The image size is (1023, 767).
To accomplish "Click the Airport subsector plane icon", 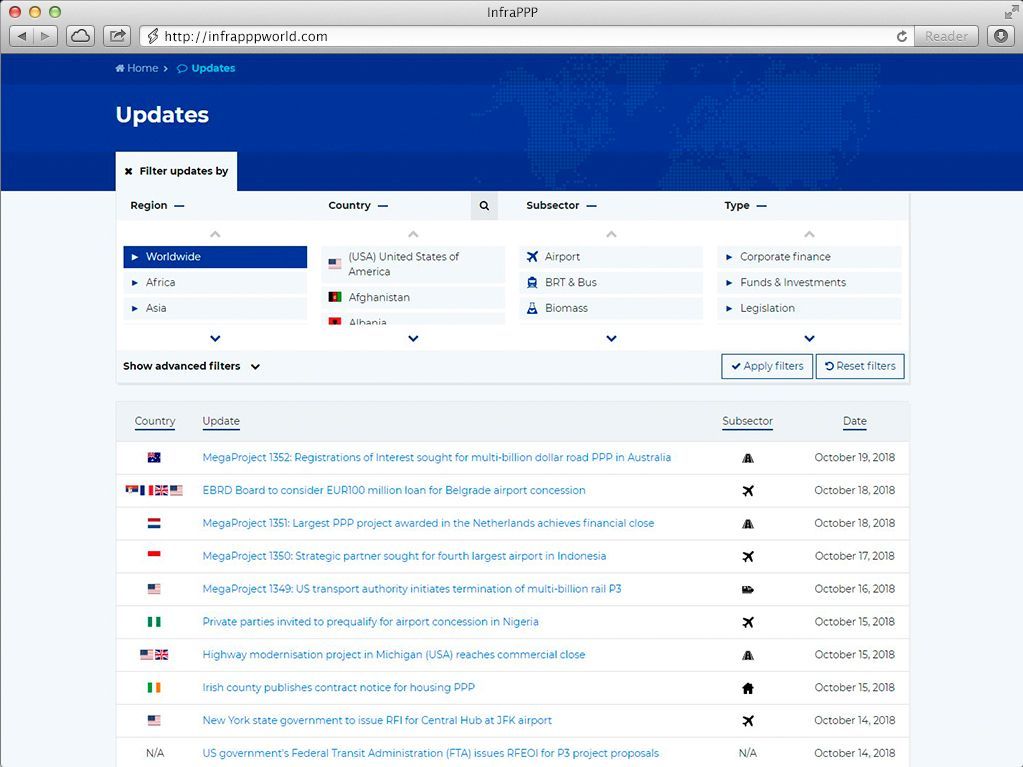I will (x=532, y=257).
